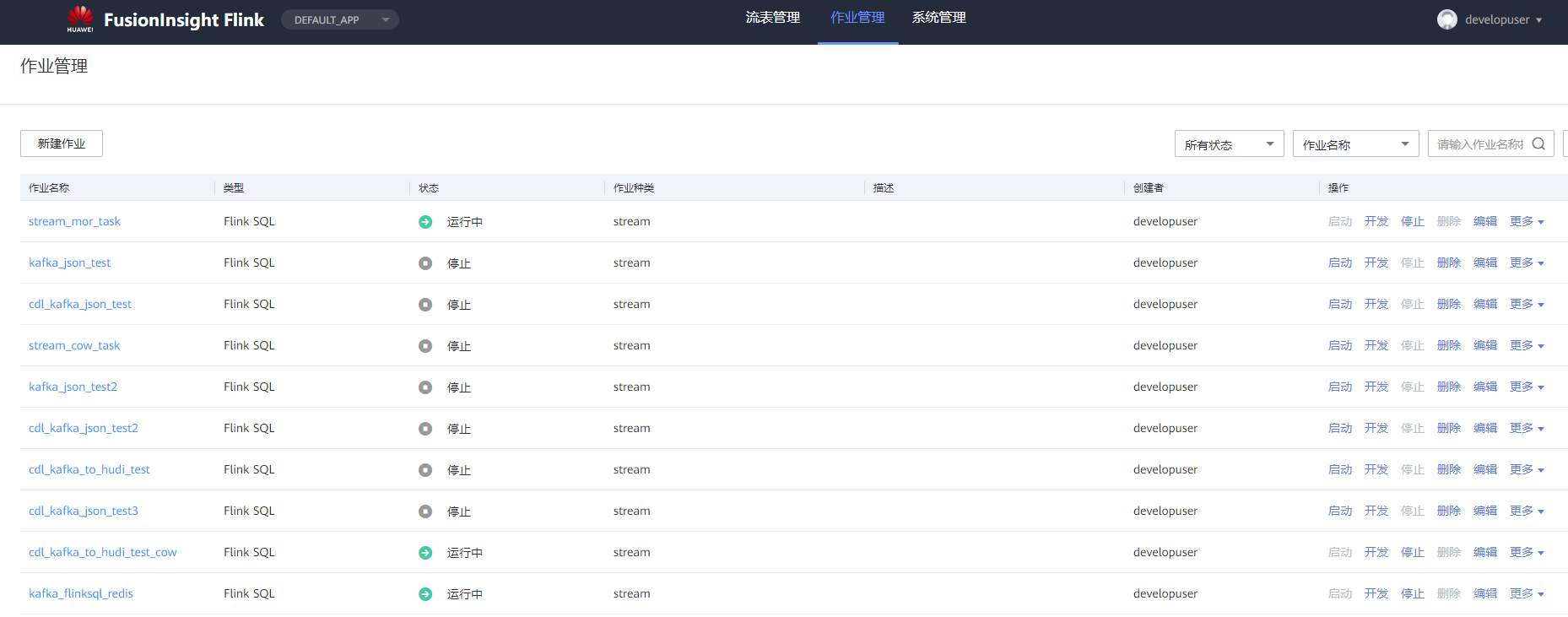
Task: Click the search magnifier icon
Action: (x=1538, y=143)
